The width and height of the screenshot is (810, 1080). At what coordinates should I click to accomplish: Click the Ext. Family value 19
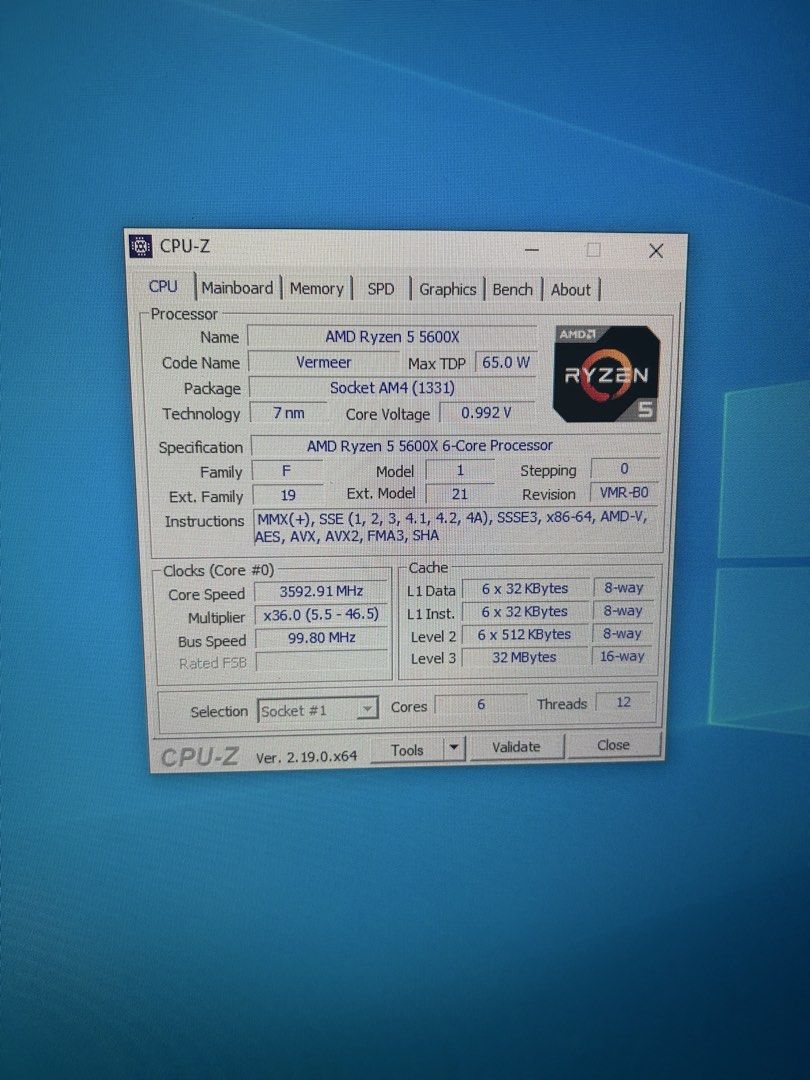coord(288,495)
